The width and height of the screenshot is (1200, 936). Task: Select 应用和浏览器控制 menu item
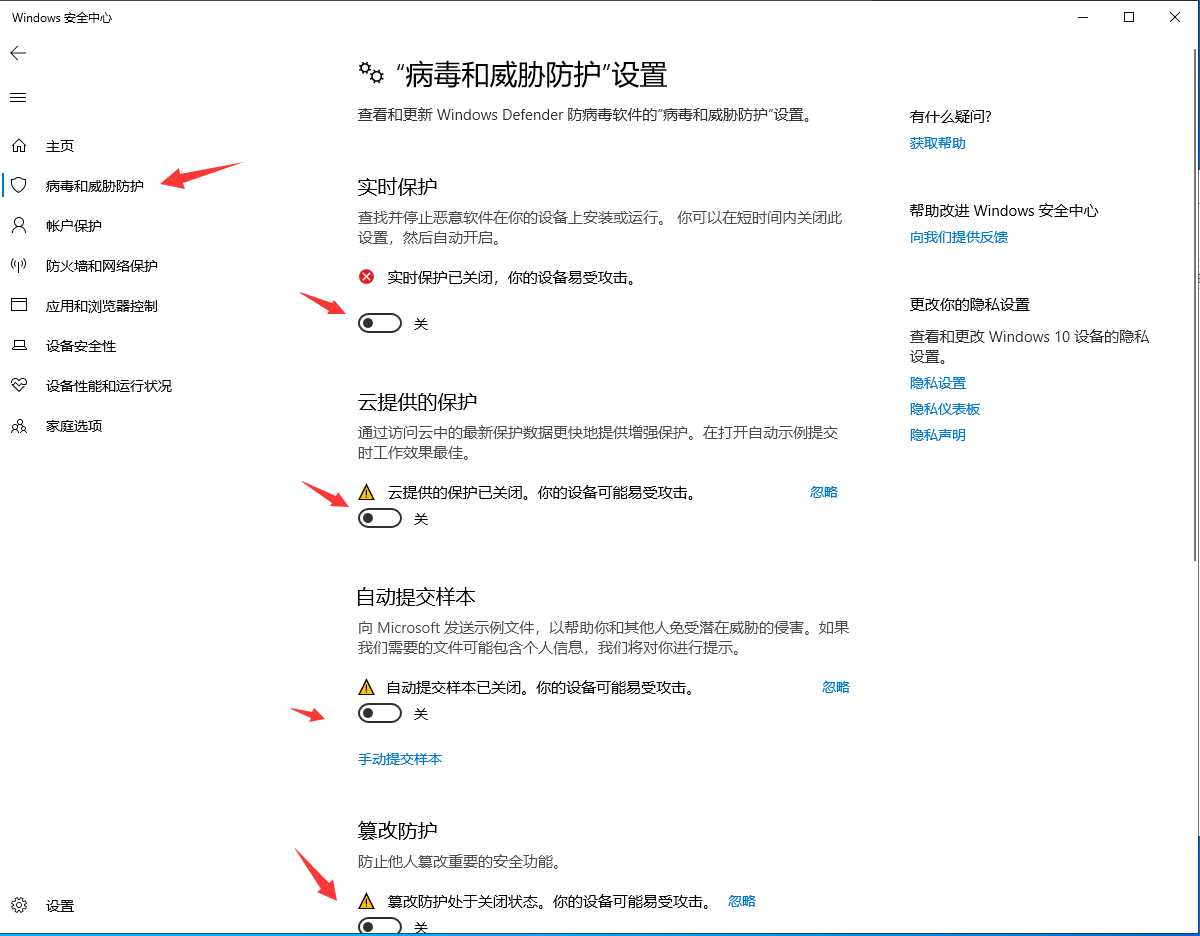click(102, 306)
